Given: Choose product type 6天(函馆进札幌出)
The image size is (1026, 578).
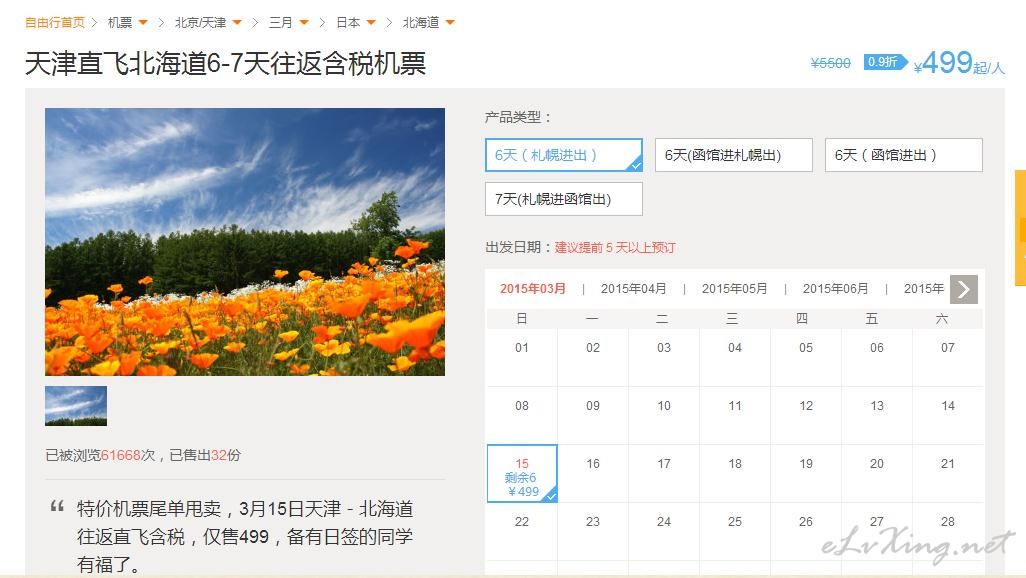Looking at the screenshot, I should pos(734,155).
